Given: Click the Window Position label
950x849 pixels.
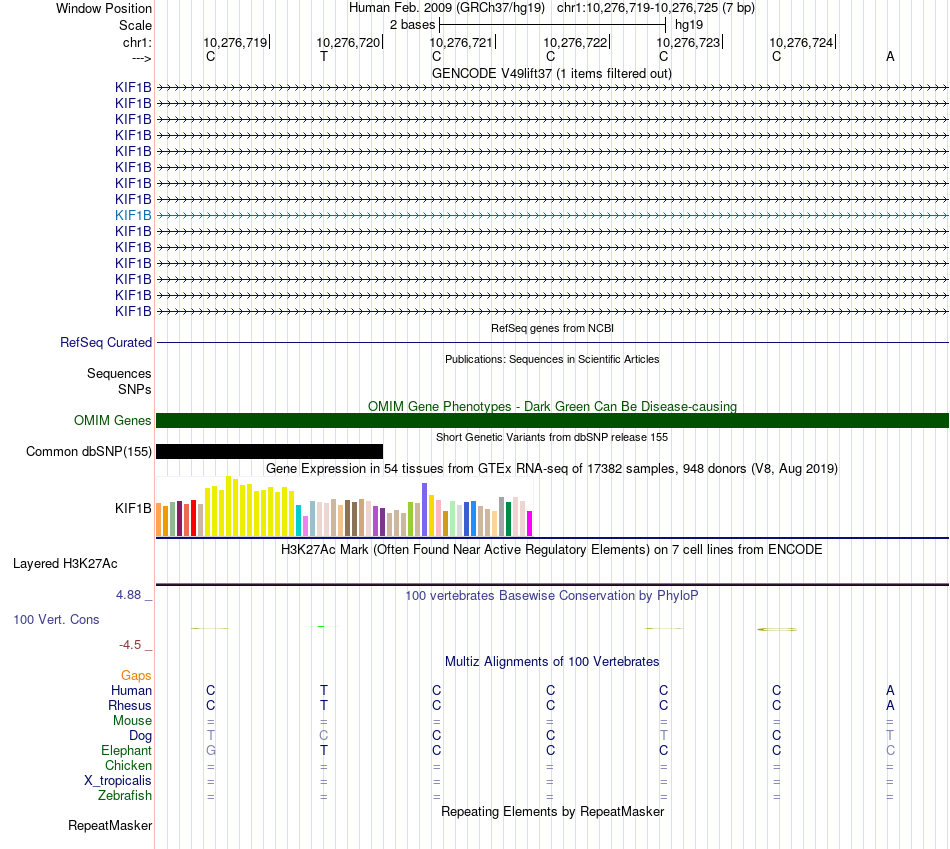Looking at the screenshot, I should [104, 8].
